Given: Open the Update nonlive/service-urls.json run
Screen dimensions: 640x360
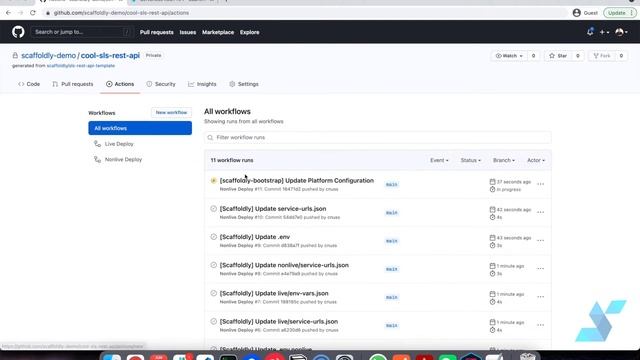Looking at the screenshot, I should point(284,265).
